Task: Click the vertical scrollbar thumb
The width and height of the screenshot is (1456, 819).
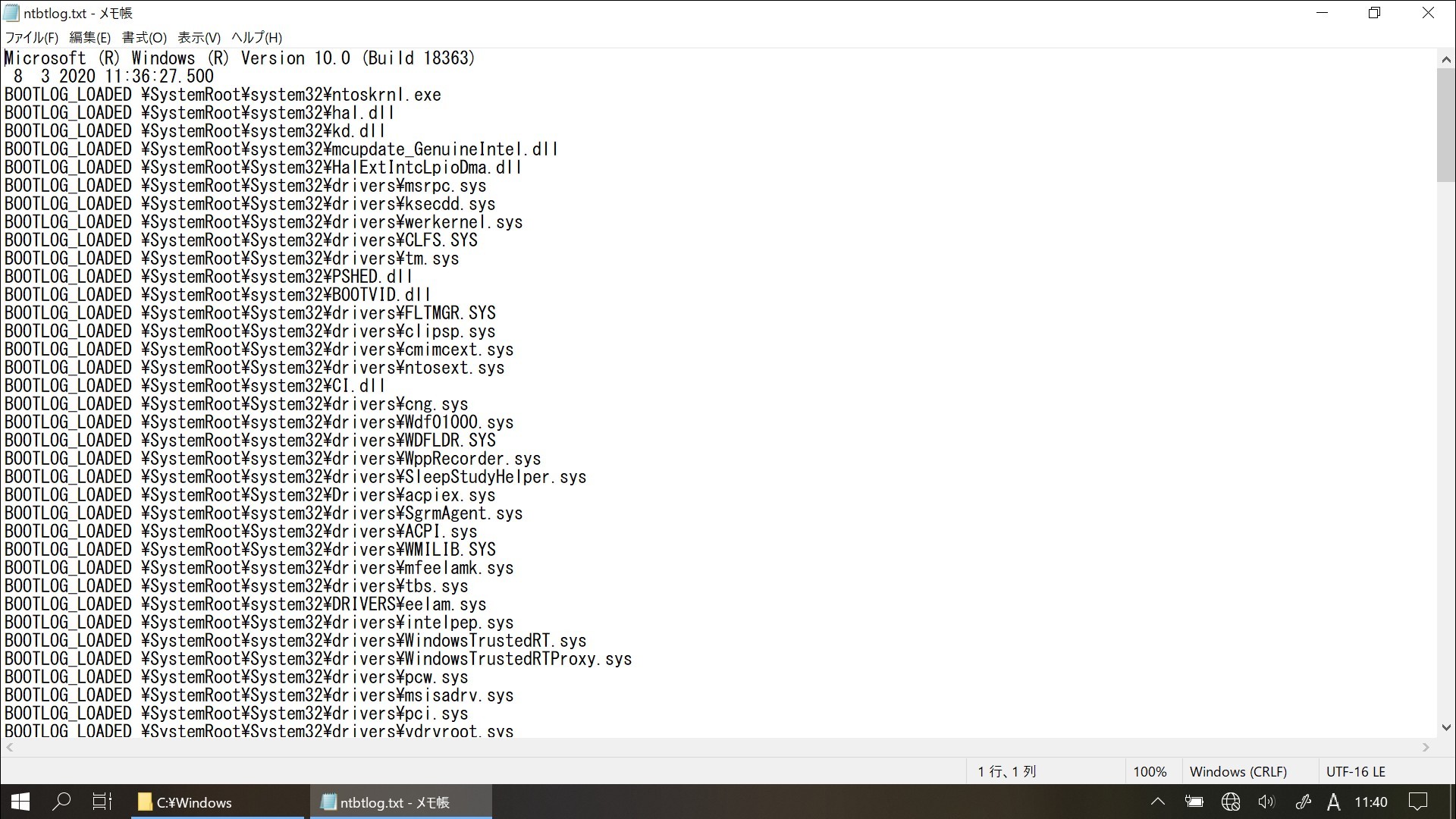Action: pyautogui.click(x=1445, y=125)
